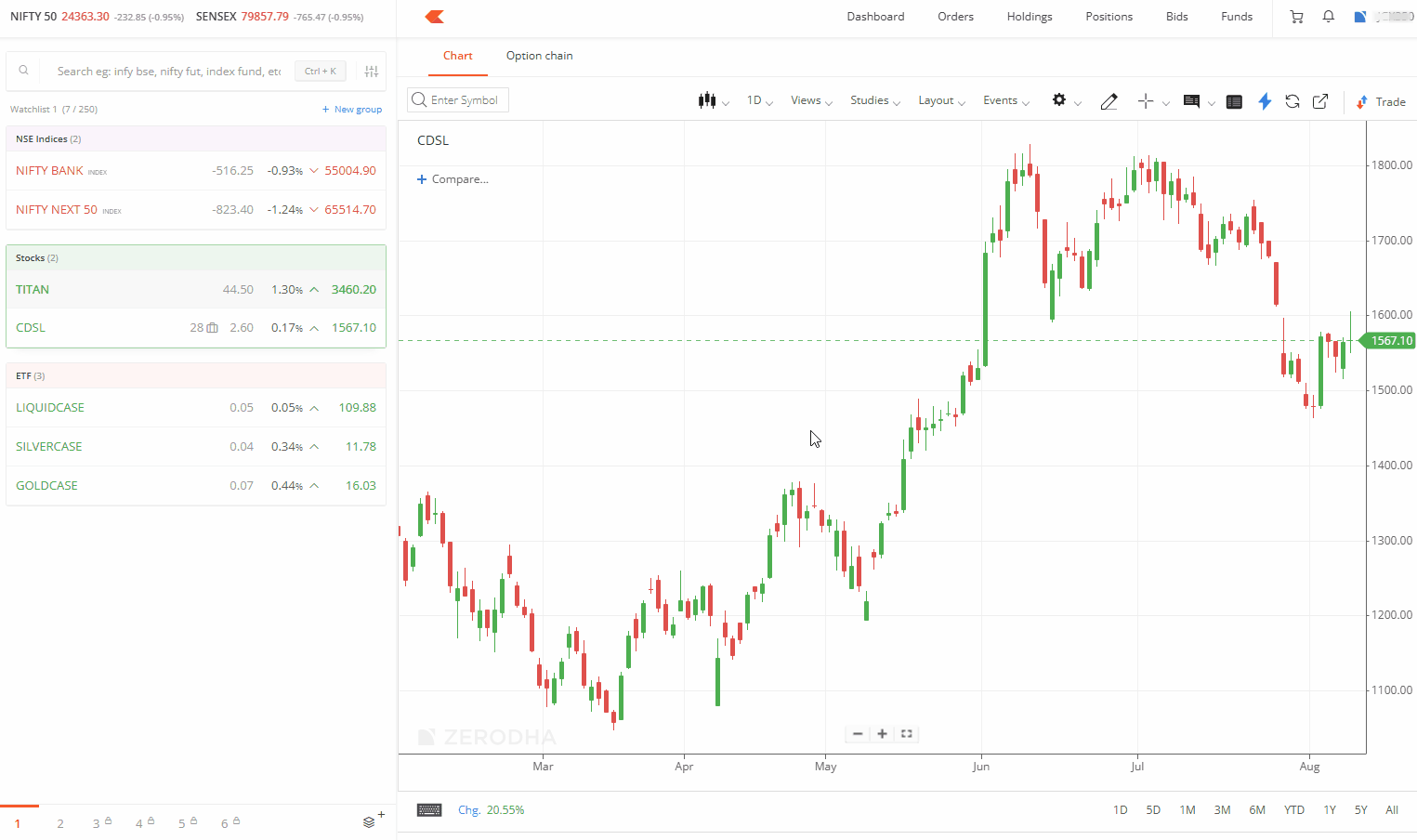Click the crosshair tool icon
The image size is (1417, 840).
[x=1146, y=101]
